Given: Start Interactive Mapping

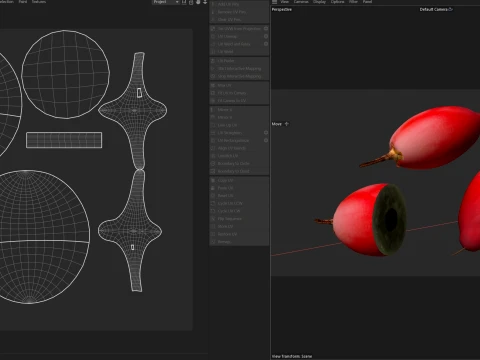Looking at the screenshot, I should tap(239, 69).
